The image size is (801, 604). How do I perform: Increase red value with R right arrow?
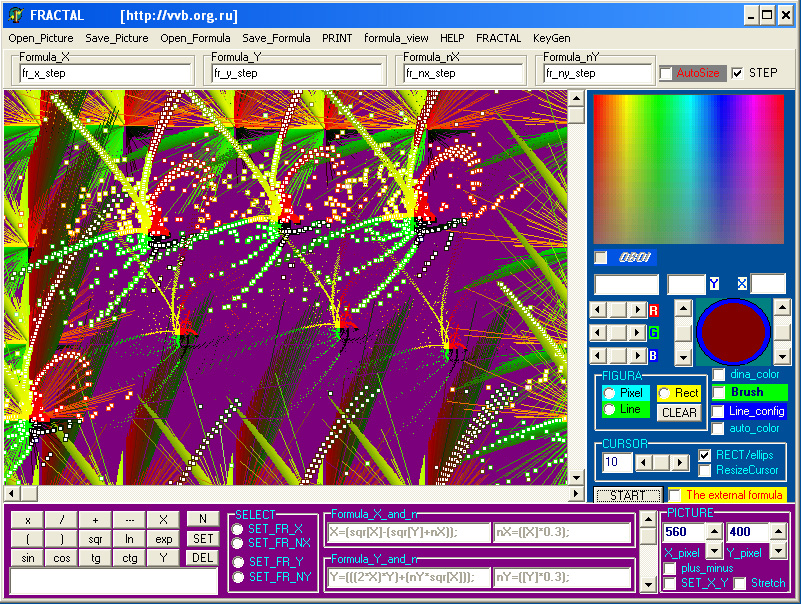637,310
